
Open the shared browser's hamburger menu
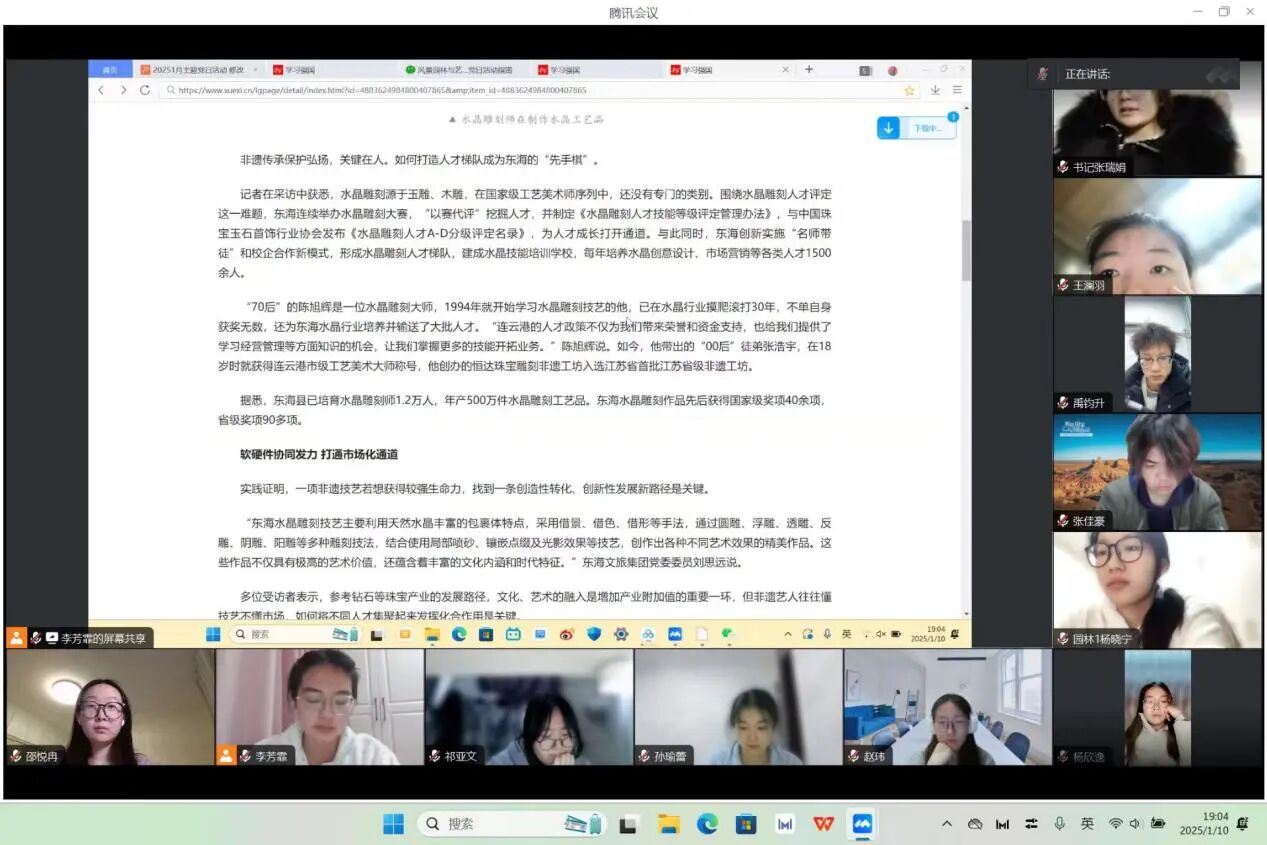957,90
